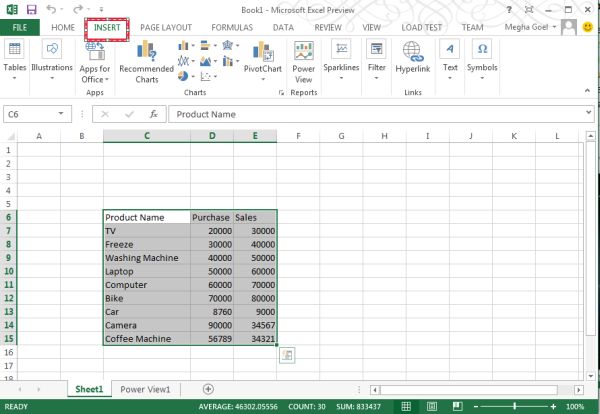
Task: Click the PivotChart icon
Action: click(x=263, y=51)
